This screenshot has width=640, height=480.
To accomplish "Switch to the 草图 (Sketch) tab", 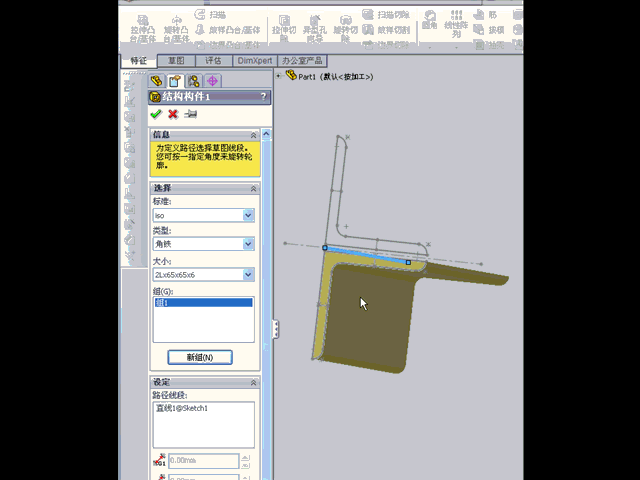I will pyautogui.click(x=176, y=61).
